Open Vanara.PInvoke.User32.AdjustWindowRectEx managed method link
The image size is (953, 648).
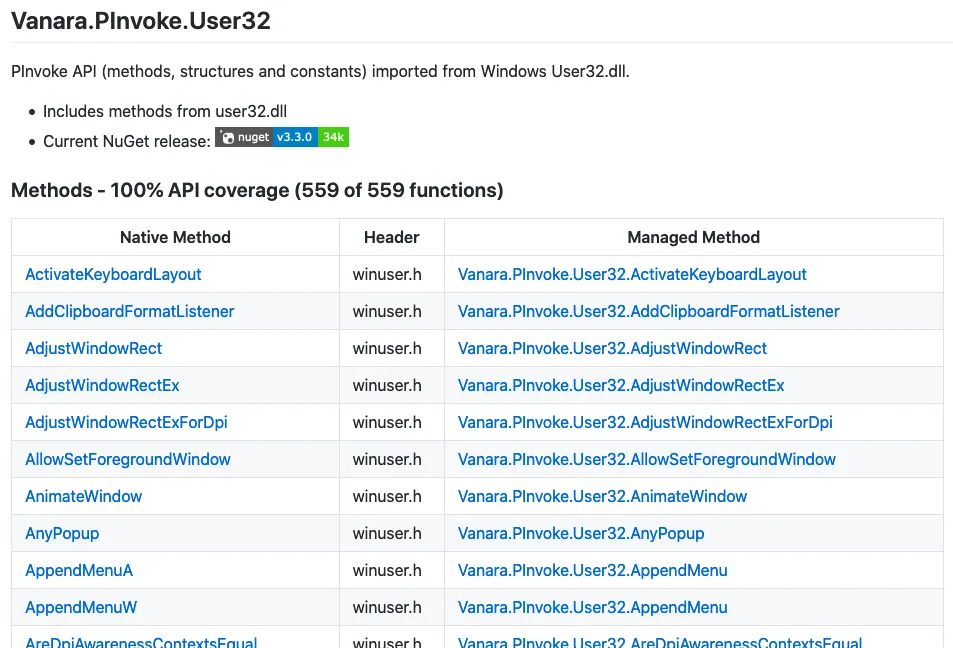point(621,385)
